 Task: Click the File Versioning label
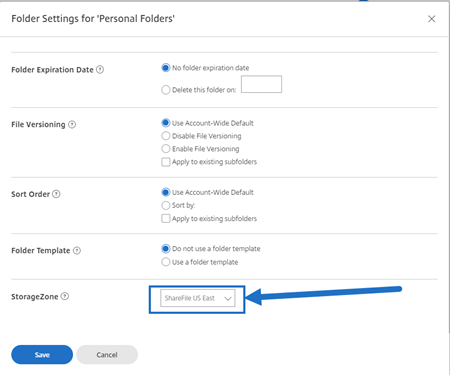coord(38,124)
